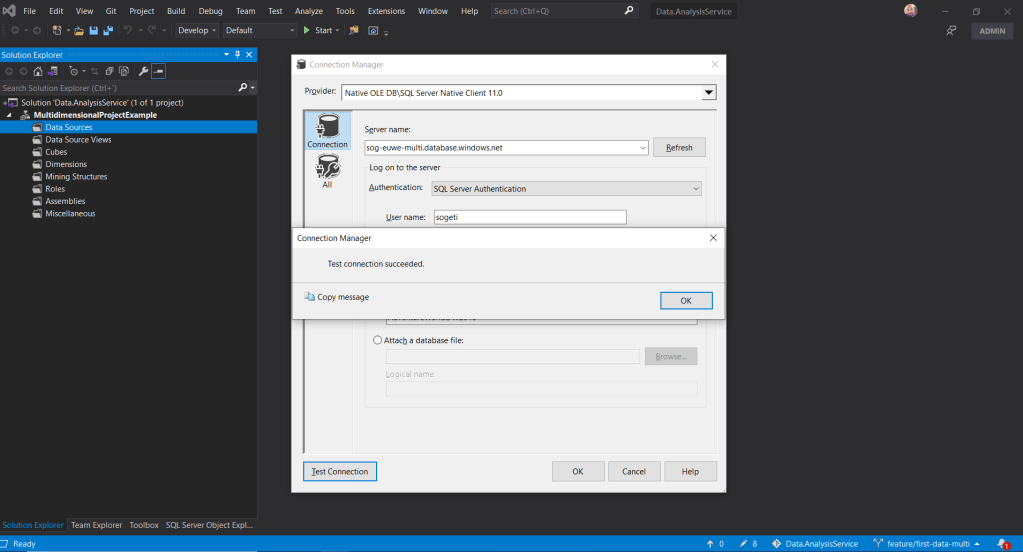Screen dimensions: 1023x552
Task: Open Properties wrench icon in Solution Explorer
Action: pyautogui.click(x=143, y=71)
